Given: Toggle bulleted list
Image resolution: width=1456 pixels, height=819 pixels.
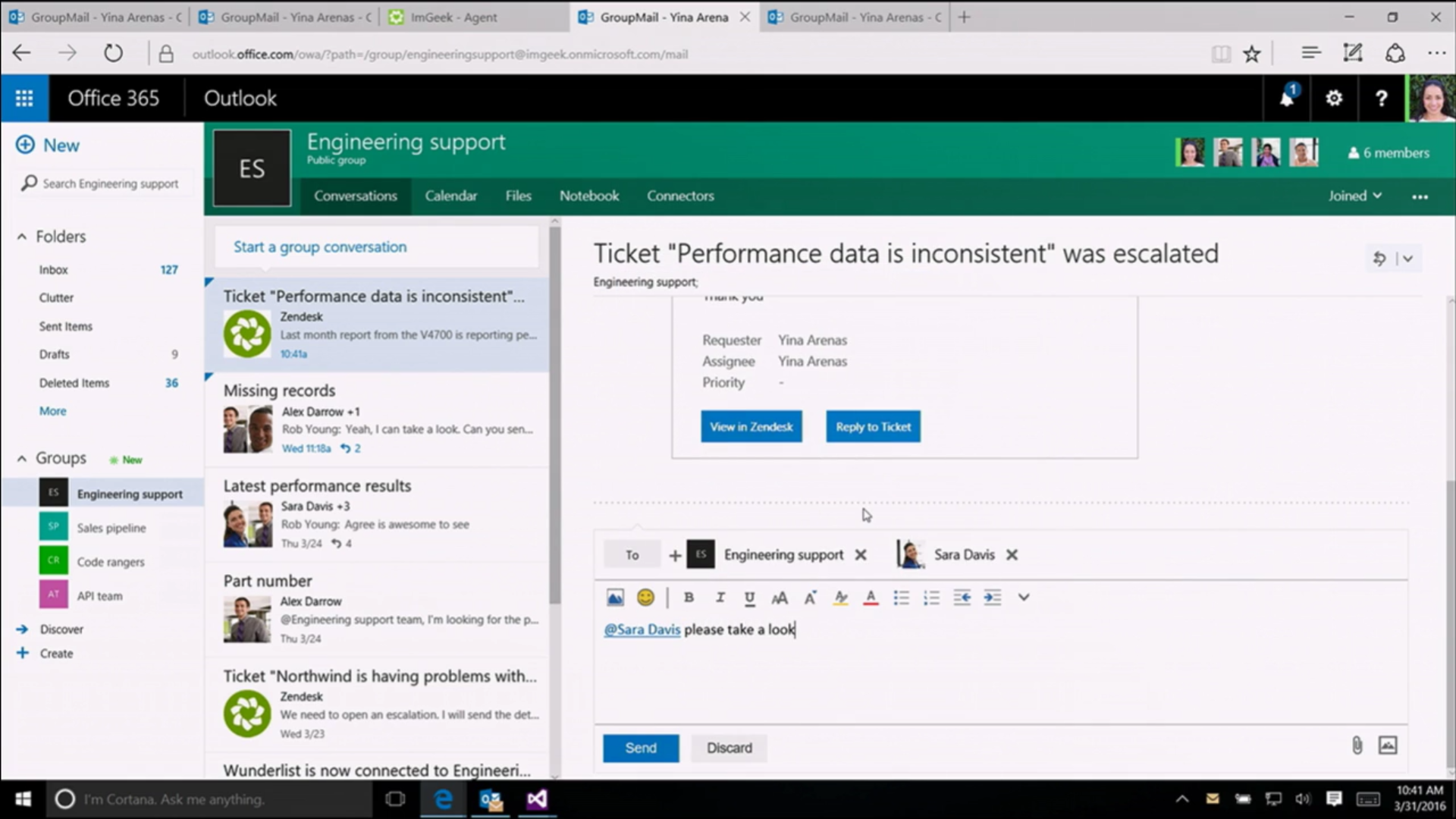Looking at the screenshot, I should (x=901, y=598).
